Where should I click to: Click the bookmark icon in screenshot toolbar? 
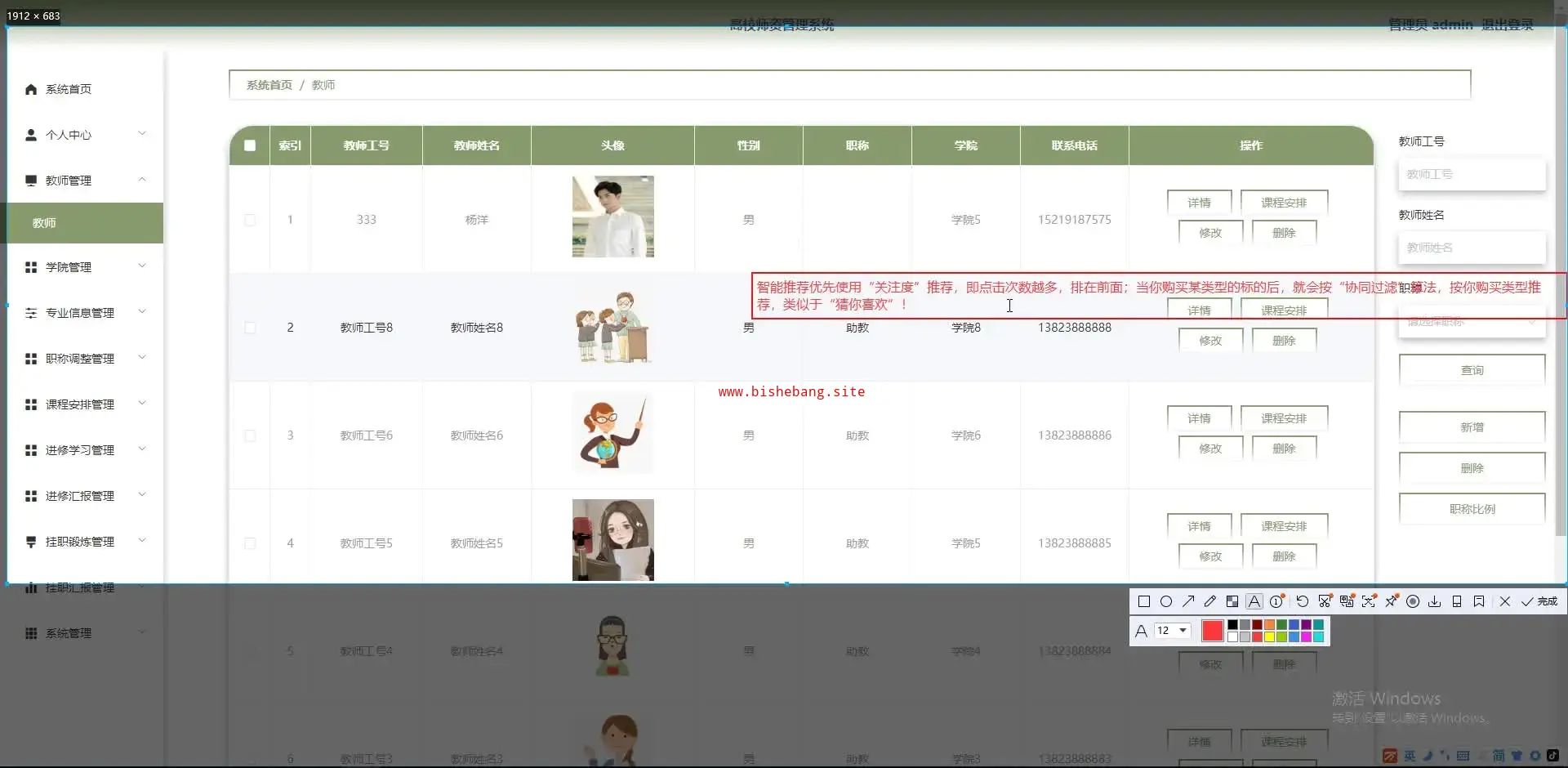click(x=1479, y=601)
